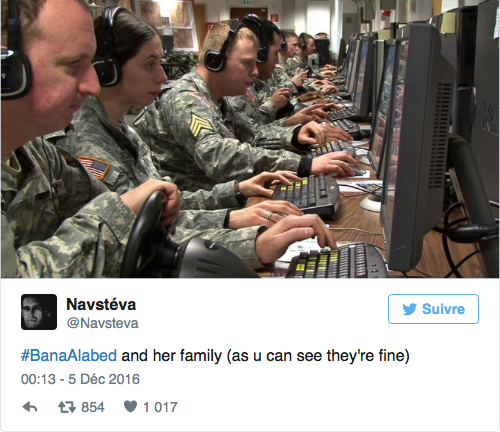The height and width of the screenshot is (432, 500).
Task: View the 1 017 likes count
Action: 160,407
